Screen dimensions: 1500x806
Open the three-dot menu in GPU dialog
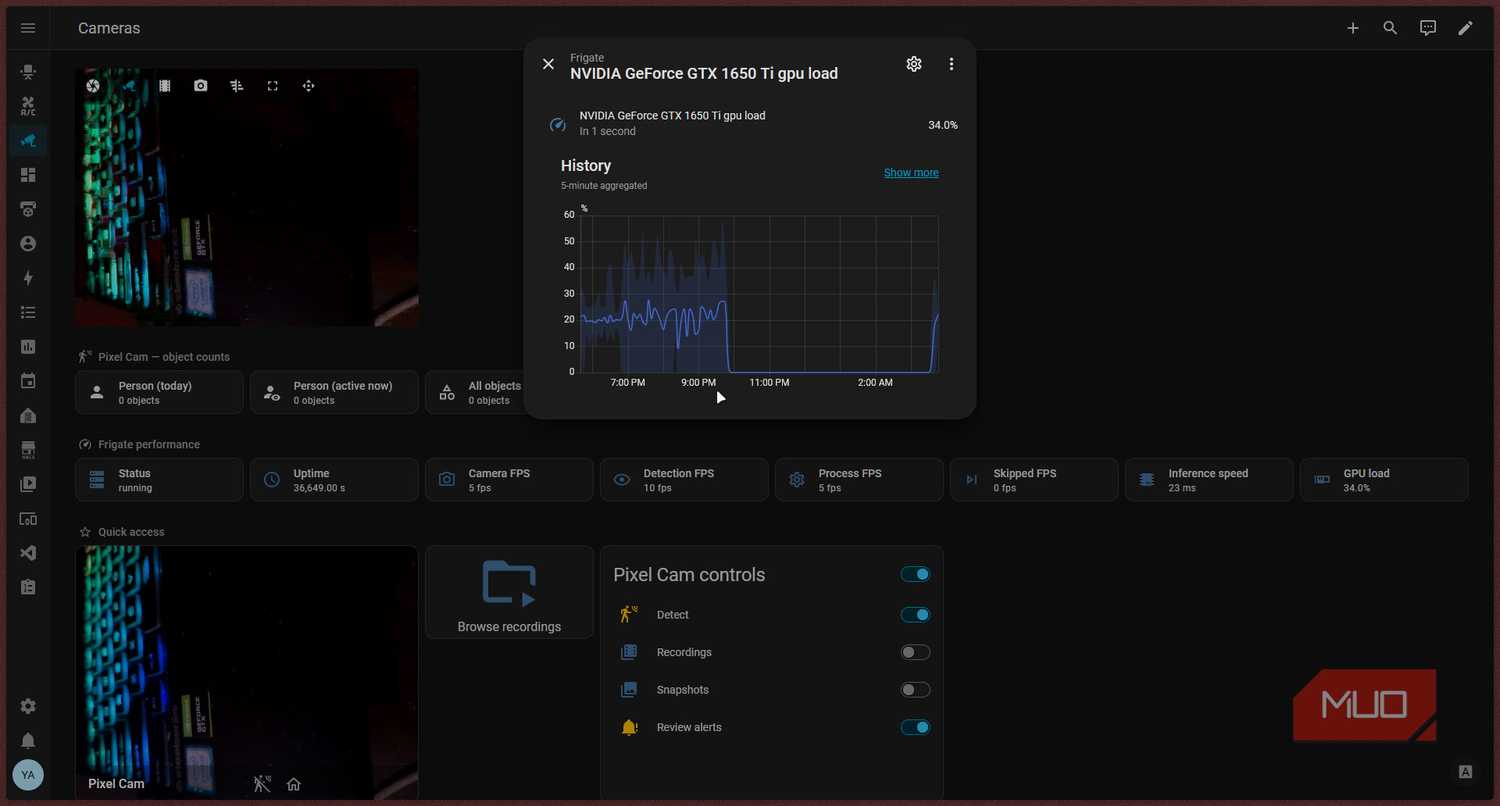pos(951,64)
